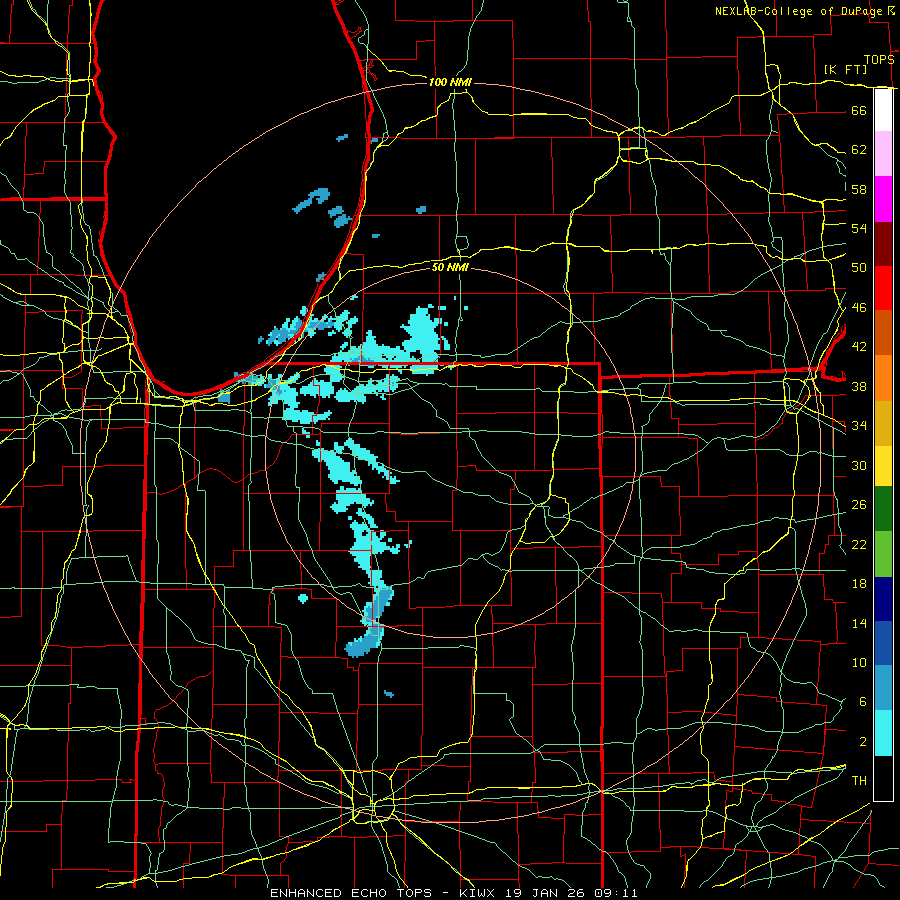Viewport: 900px width, 900px height.
Task: Click the TOPS legend title
Action: pyautogui.click(x=879, y=60)
